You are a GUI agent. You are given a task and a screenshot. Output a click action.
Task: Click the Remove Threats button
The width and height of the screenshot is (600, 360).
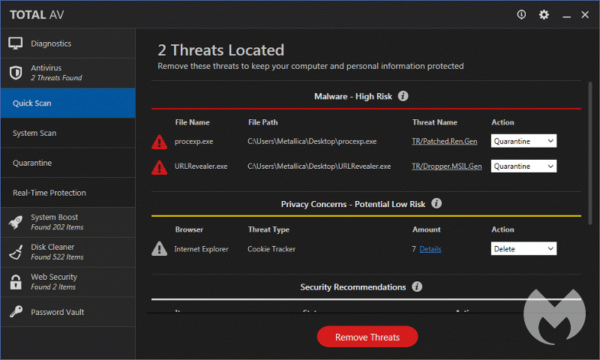367,337
